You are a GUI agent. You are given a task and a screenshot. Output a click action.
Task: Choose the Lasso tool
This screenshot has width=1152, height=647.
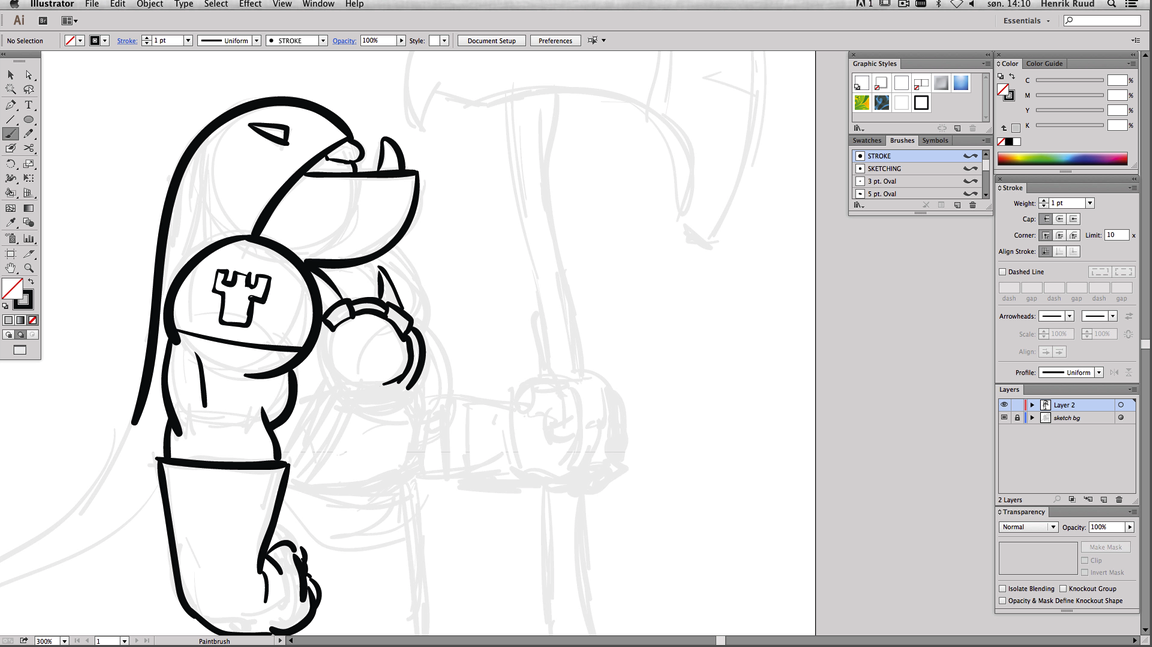[x=29, y=90]
